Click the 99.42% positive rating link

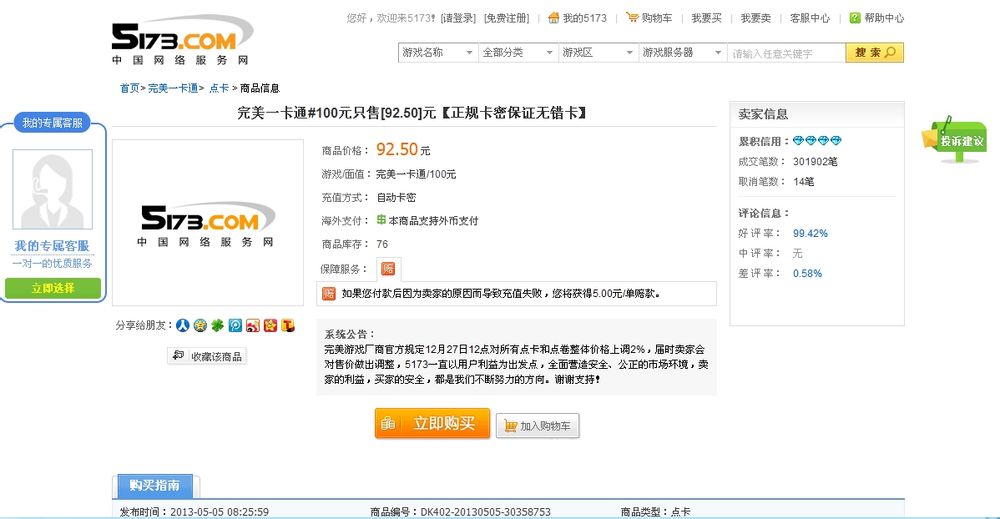pyautogui.click(x=810, y=233)
